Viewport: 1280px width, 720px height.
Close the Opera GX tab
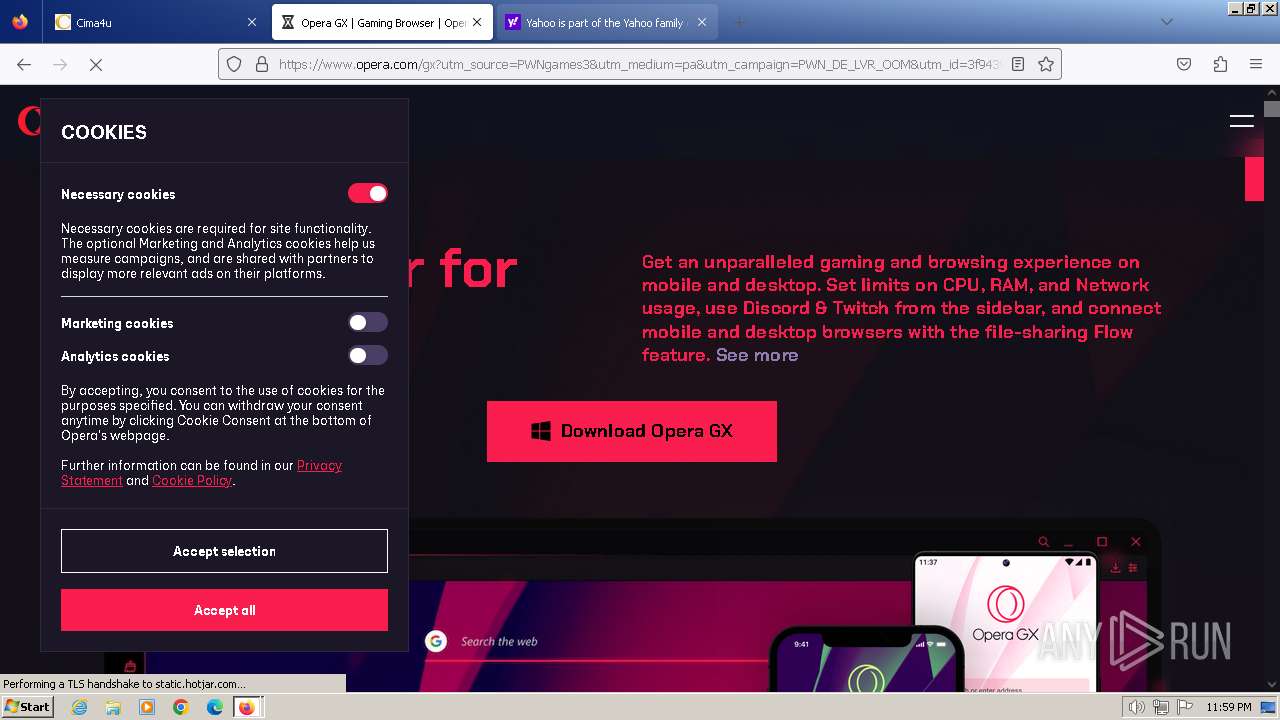tap(479, 22)
